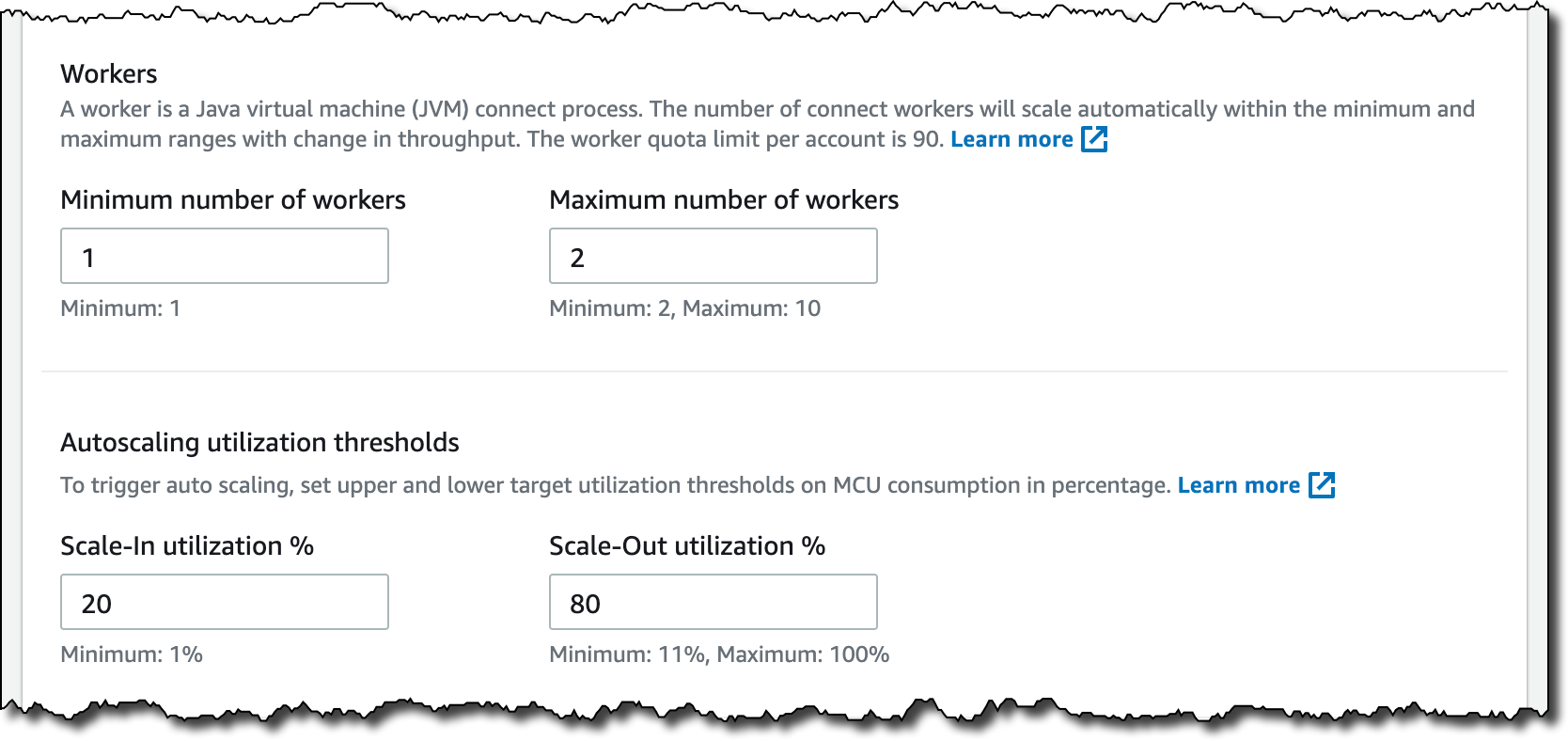Click the Workers section heading
The image size is (1568, 741).
109,73
